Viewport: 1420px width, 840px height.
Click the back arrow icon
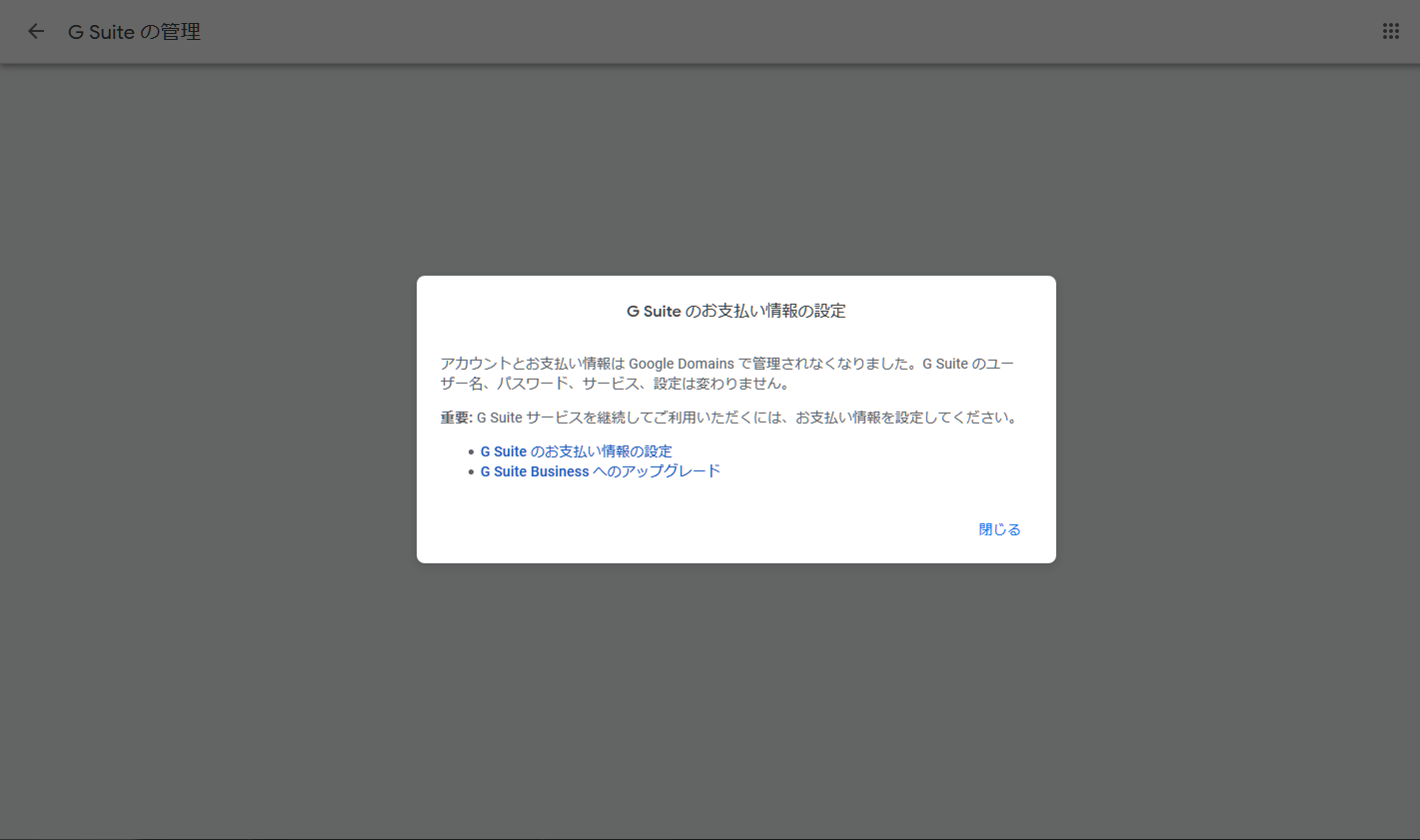tap(36, 31)
